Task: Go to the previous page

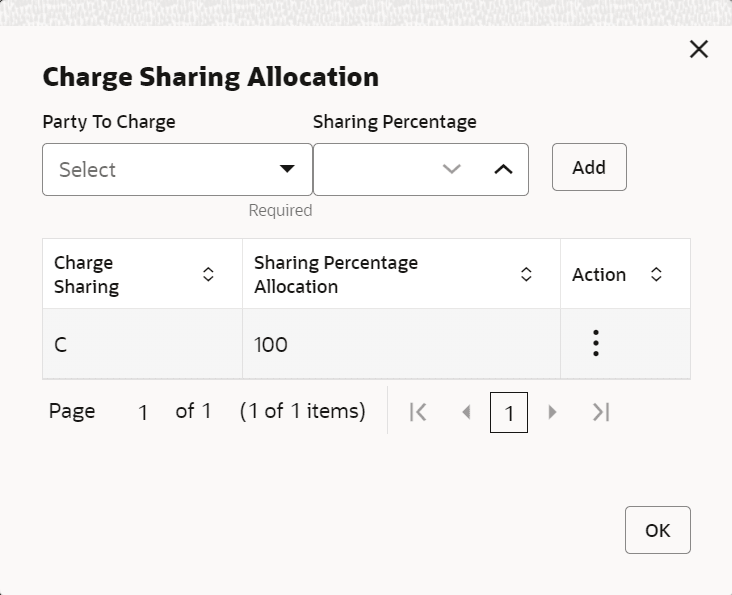Action: 465,412
